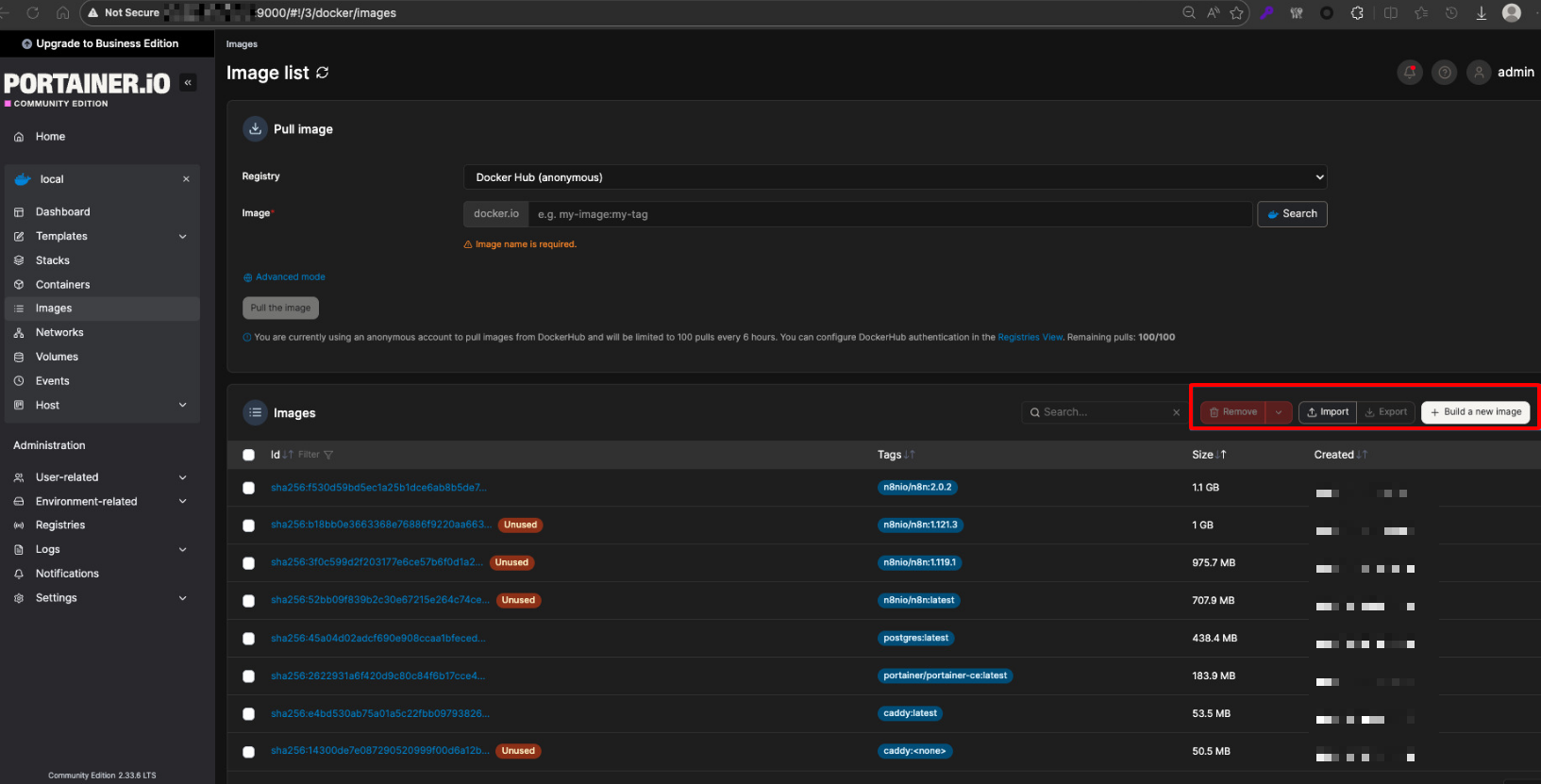
Task: Click the browser profile avatar icon
Action: [1512, 13]
